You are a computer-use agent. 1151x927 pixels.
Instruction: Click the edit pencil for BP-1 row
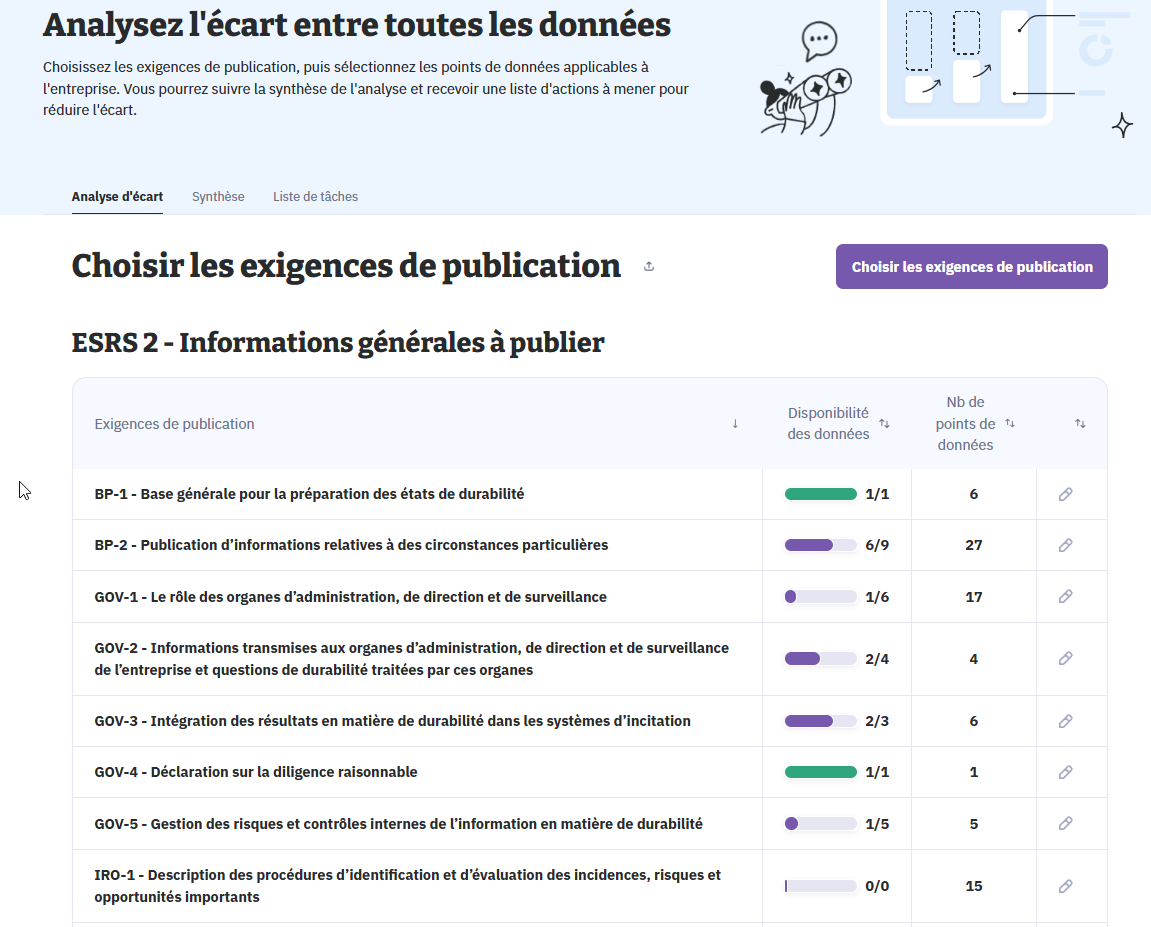[1065, 494]
